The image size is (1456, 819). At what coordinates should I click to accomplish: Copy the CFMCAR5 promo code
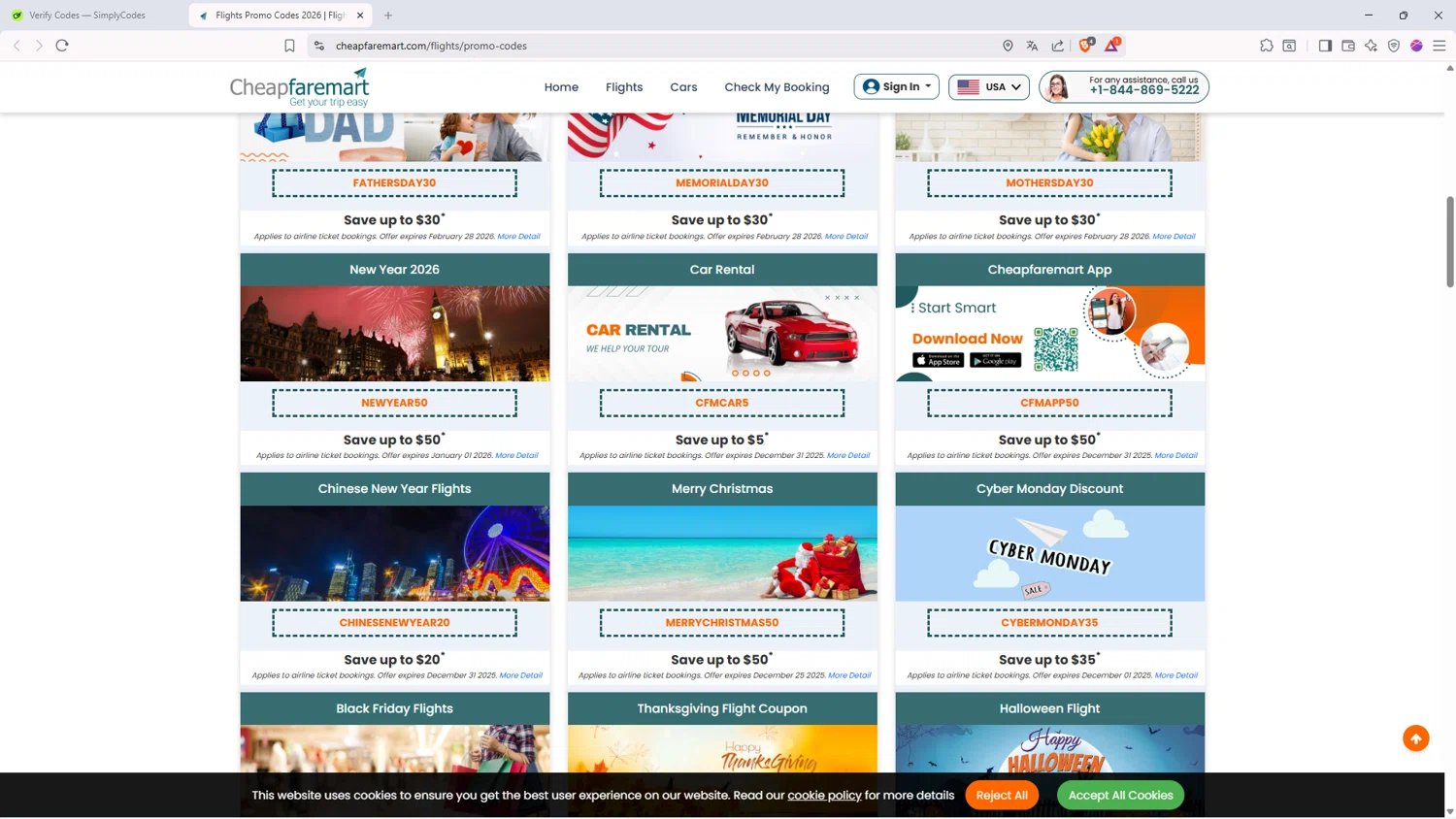(722, 403)
